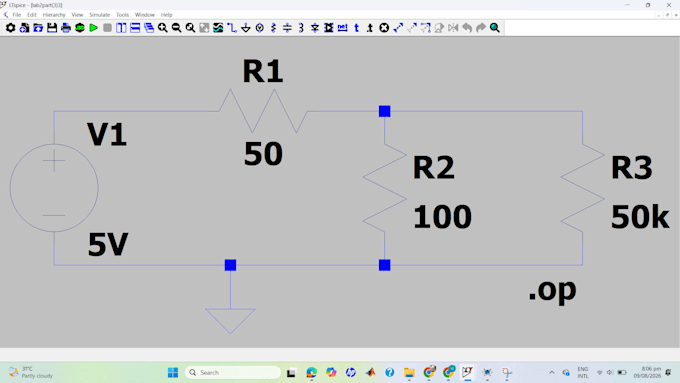Click the .op directive text
Image resolution: width=680 pixels, height=383 pixels.
552,290
